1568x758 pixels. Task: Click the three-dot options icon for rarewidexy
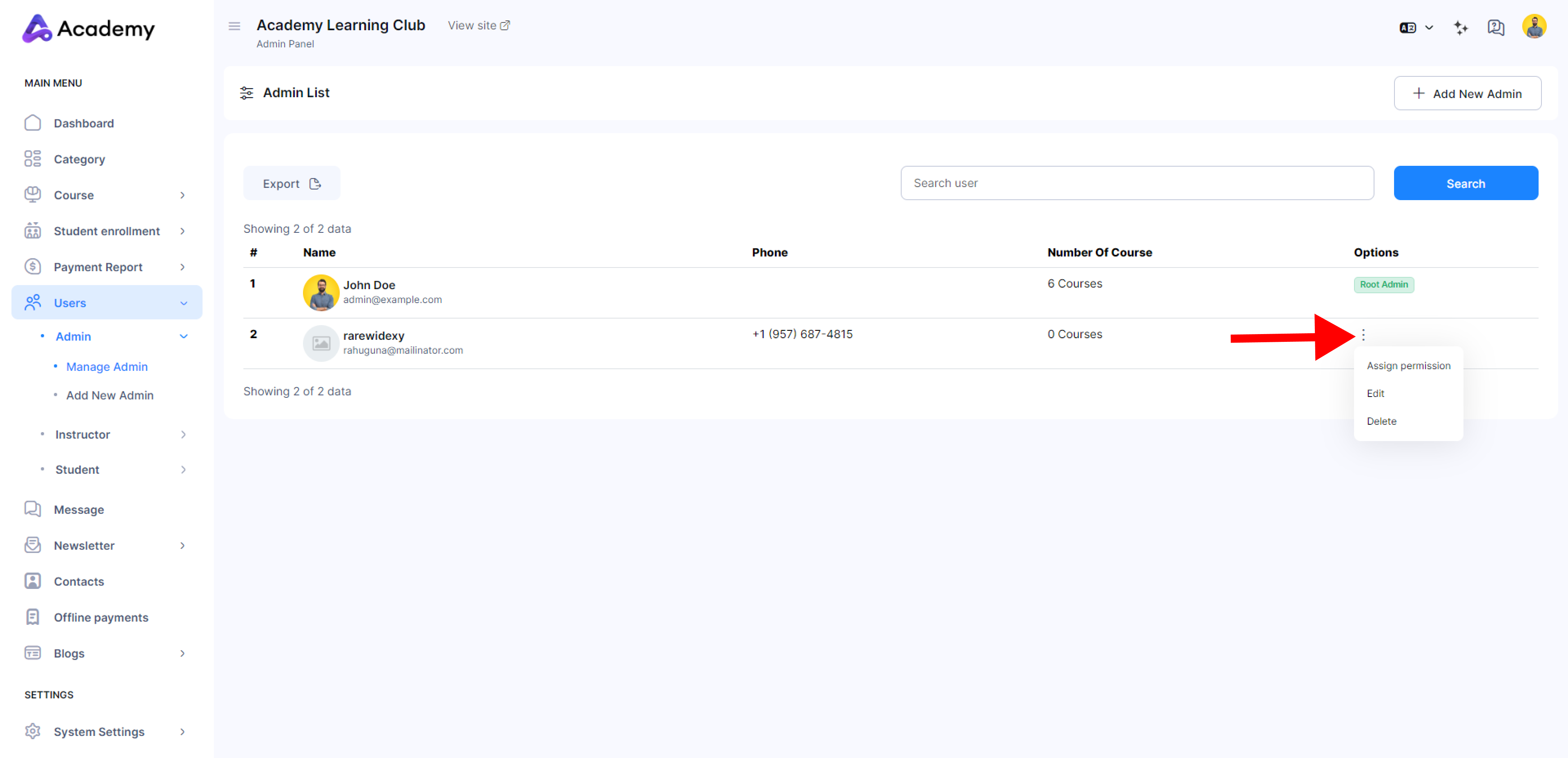[1363, 334]
